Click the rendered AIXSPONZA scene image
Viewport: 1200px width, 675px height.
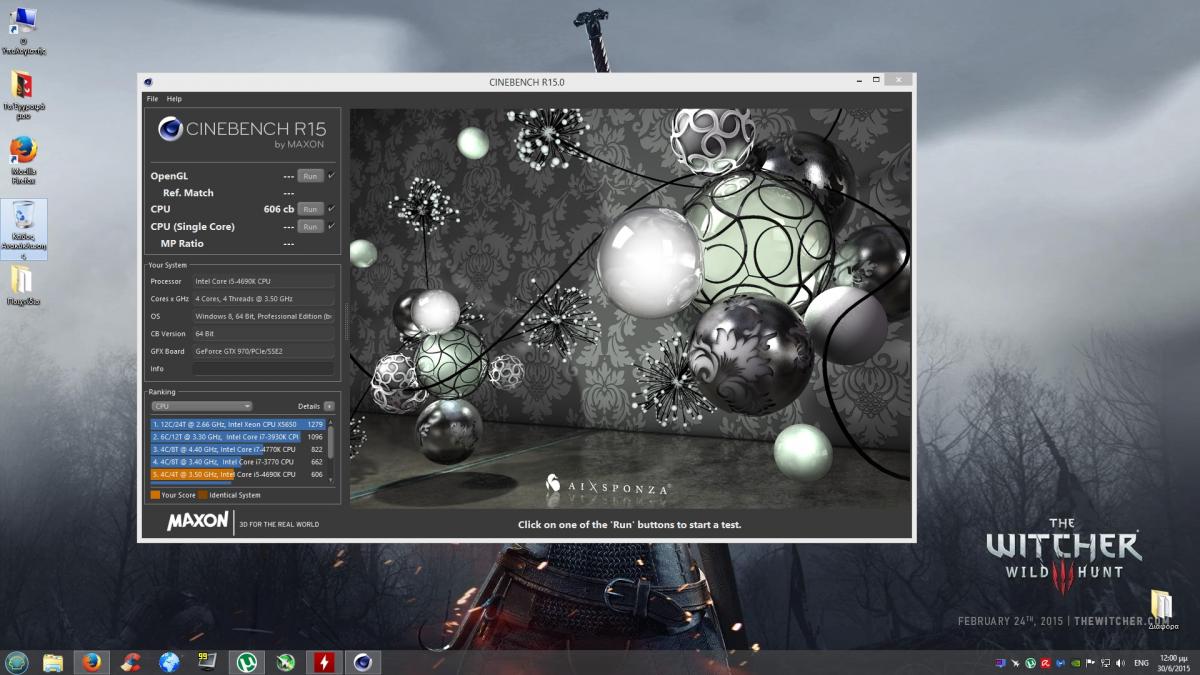(630, 308)
